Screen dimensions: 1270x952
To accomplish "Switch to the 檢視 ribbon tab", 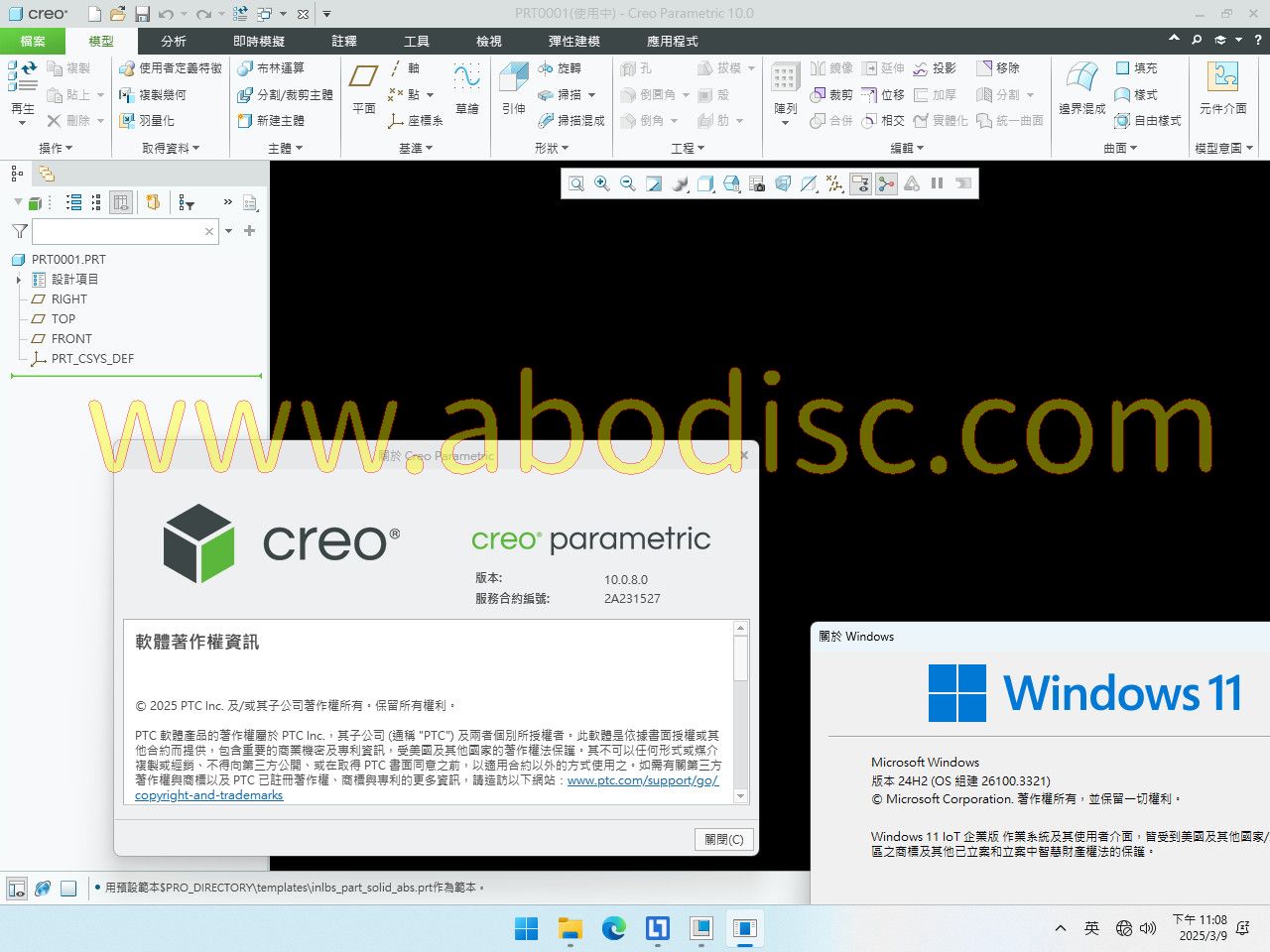I will [x=489, y=41].
